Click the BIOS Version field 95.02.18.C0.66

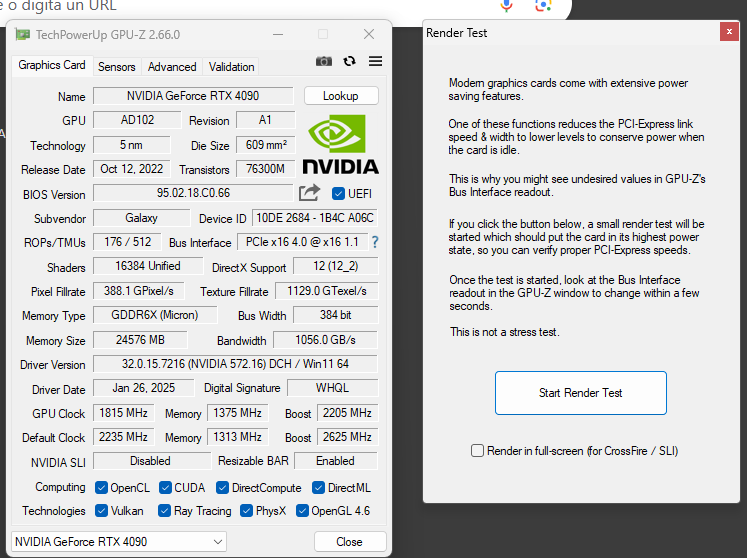[193, 193]
